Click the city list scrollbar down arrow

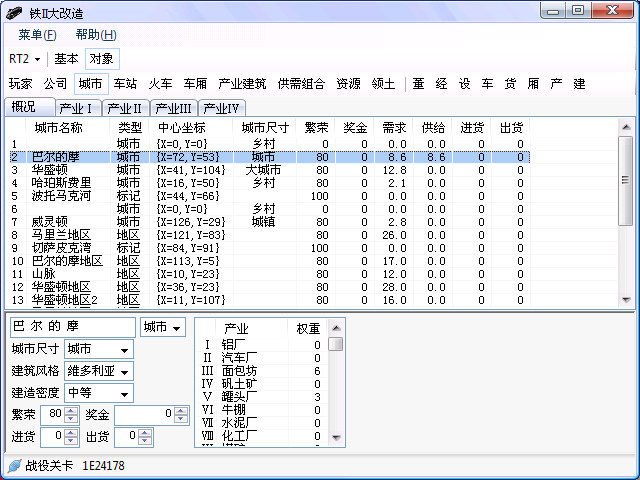tap(626, 300)
